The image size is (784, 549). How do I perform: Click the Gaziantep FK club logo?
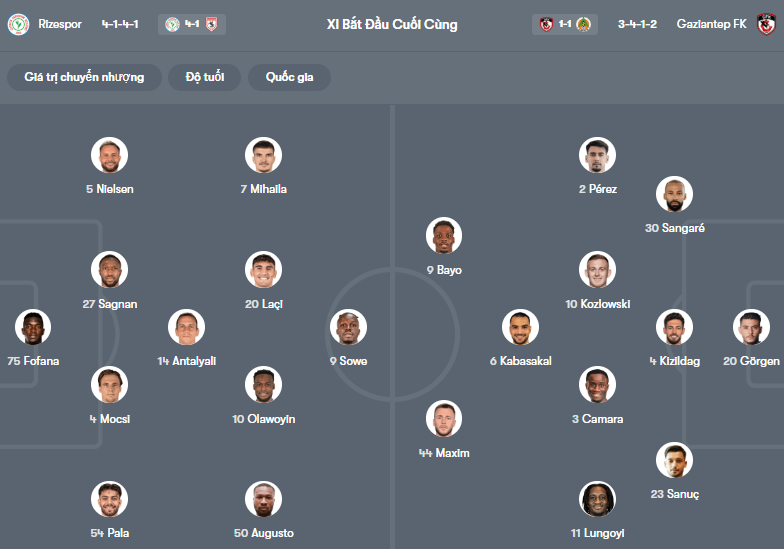click(767, 24)
